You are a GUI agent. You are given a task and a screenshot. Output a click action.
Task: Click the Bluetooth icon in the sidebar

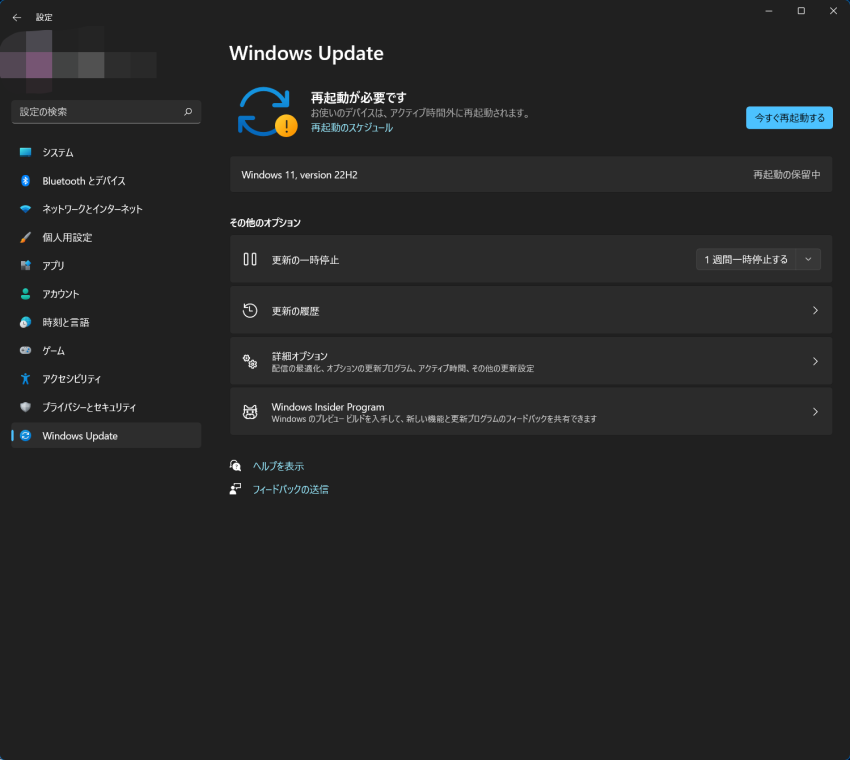tap(25, 181)
